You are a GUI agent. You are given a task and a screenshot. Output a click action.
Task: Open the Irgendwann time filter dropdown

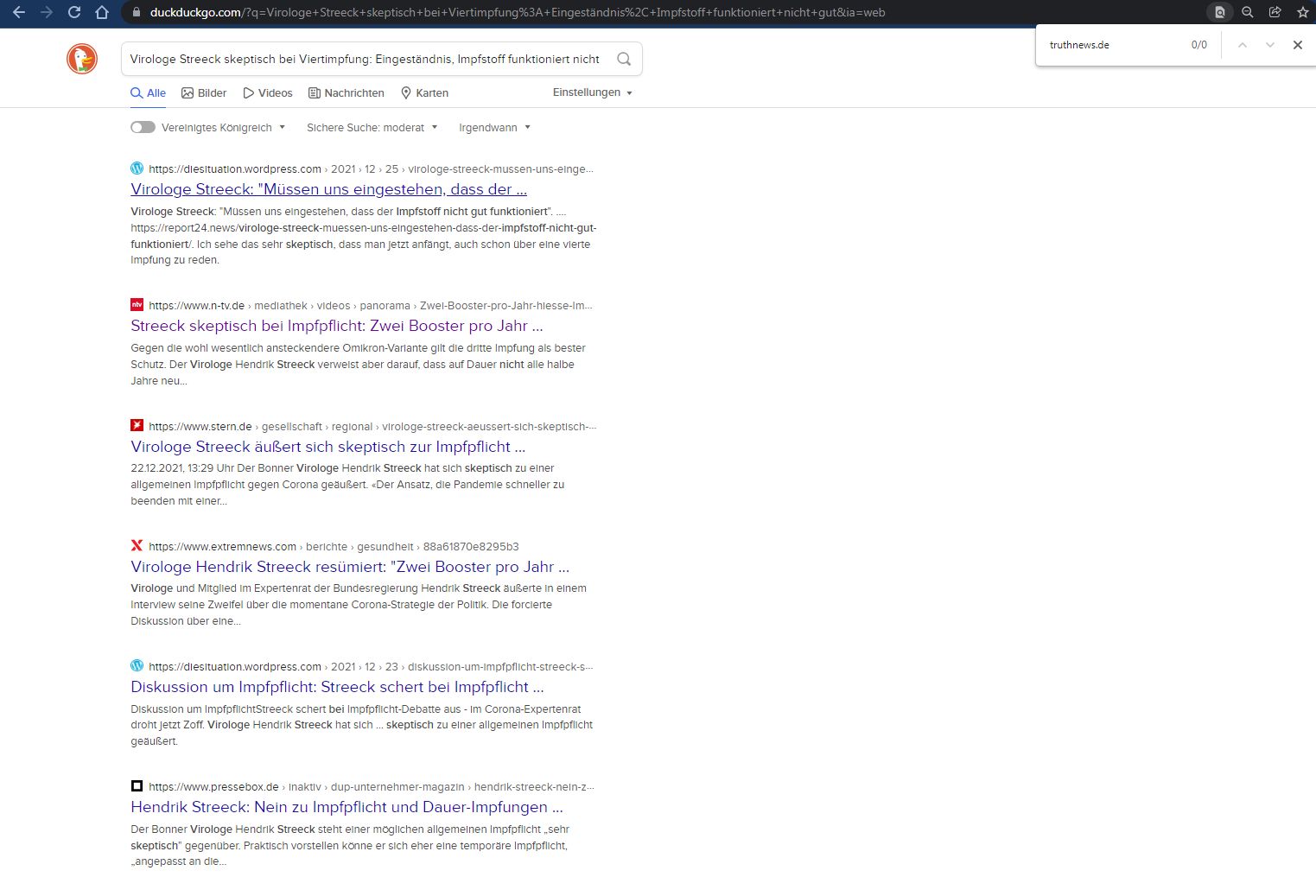(494, 128)
